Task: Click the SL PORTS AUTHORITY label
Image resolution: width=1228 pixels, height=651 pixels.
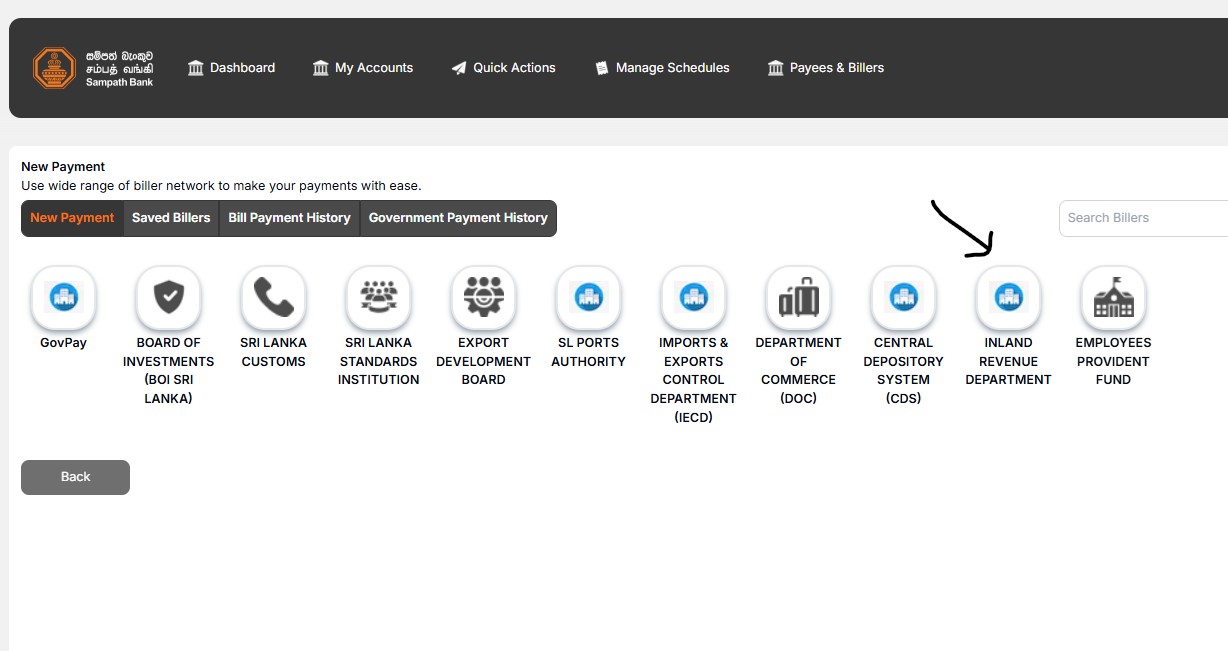Action: tap(589, 352)
